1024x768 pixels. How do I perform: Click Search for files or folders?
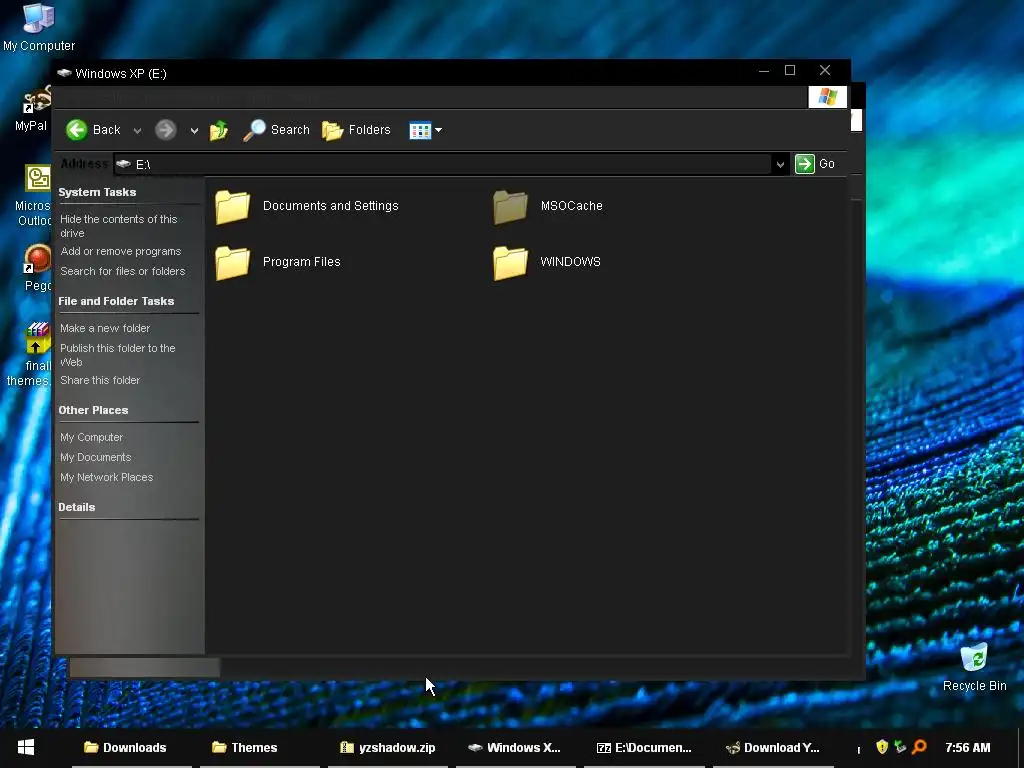(123, 271)
